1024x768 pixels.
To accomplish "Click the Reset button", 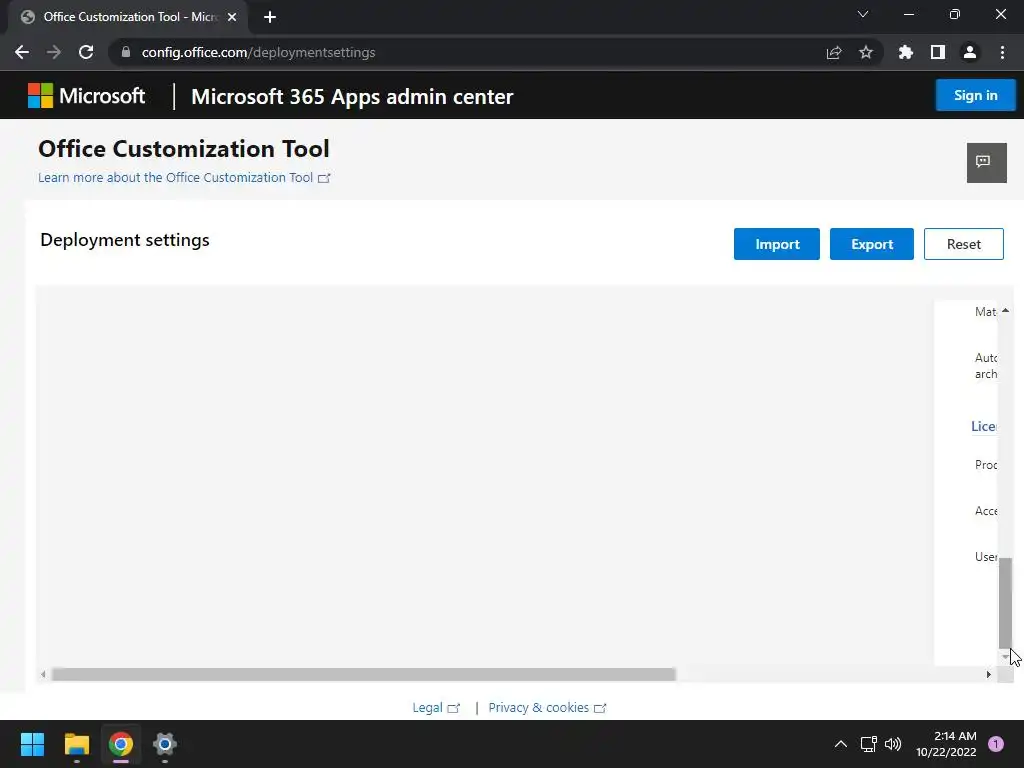I will 964,244.
